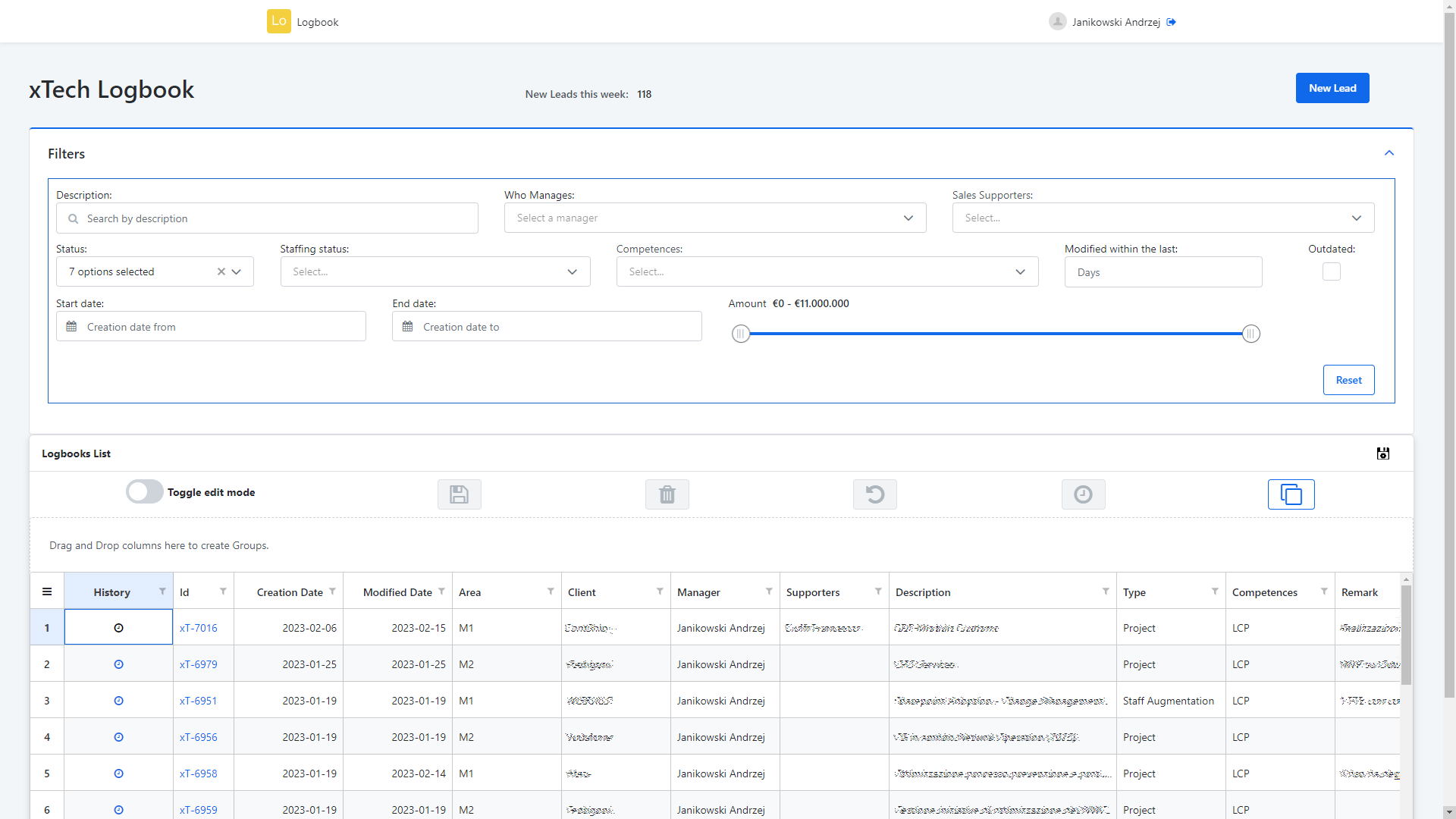Click the clock history toolbar icon
This screenshot has width=1456, height=819.
[1083, 494]
